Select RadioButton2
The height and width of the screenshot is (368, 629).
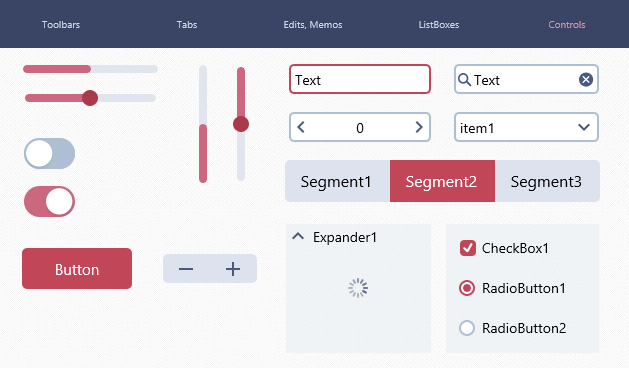point(467,328)
